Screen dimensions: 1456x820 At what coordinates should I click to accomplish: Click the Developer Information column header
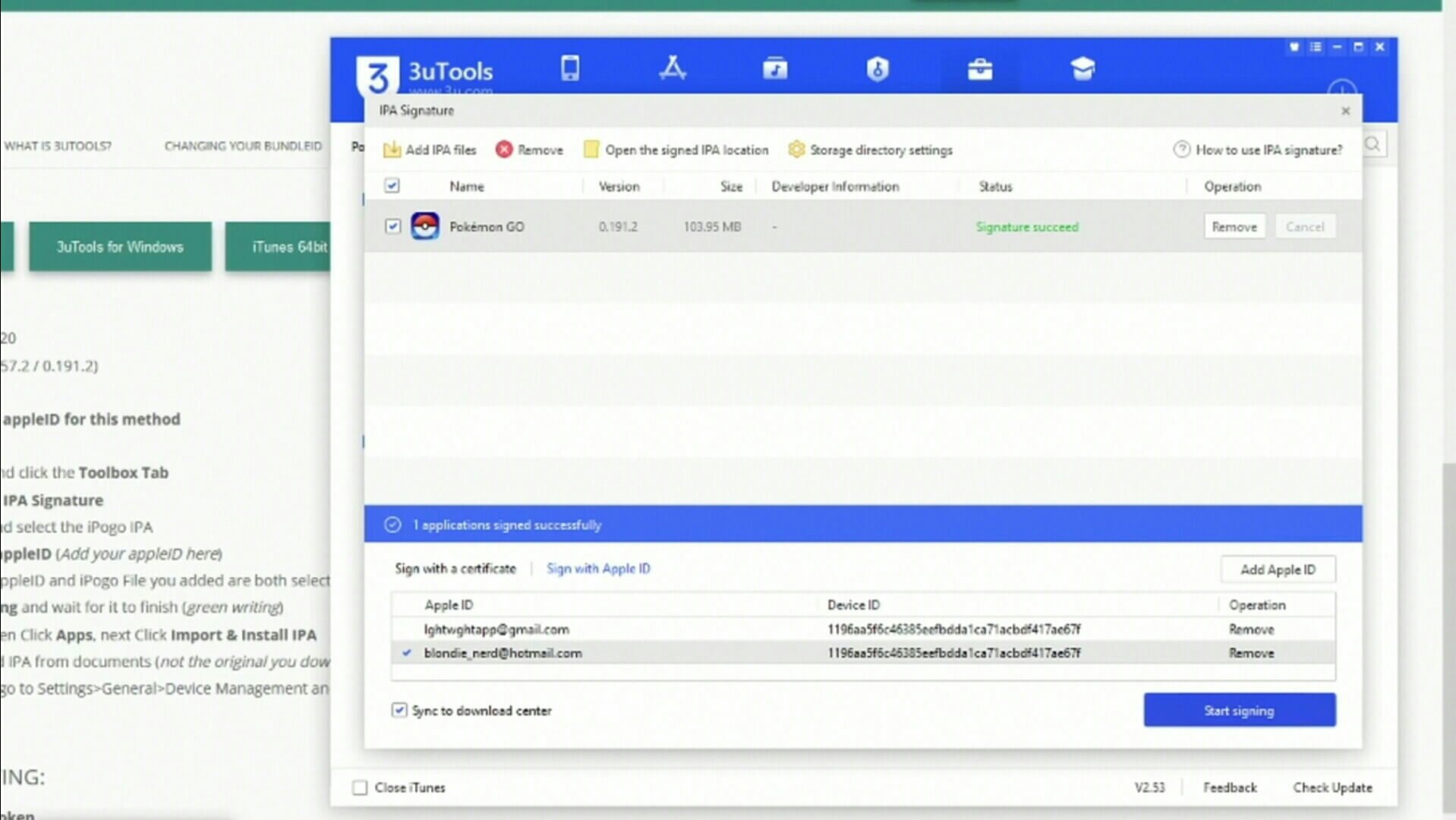835,186
